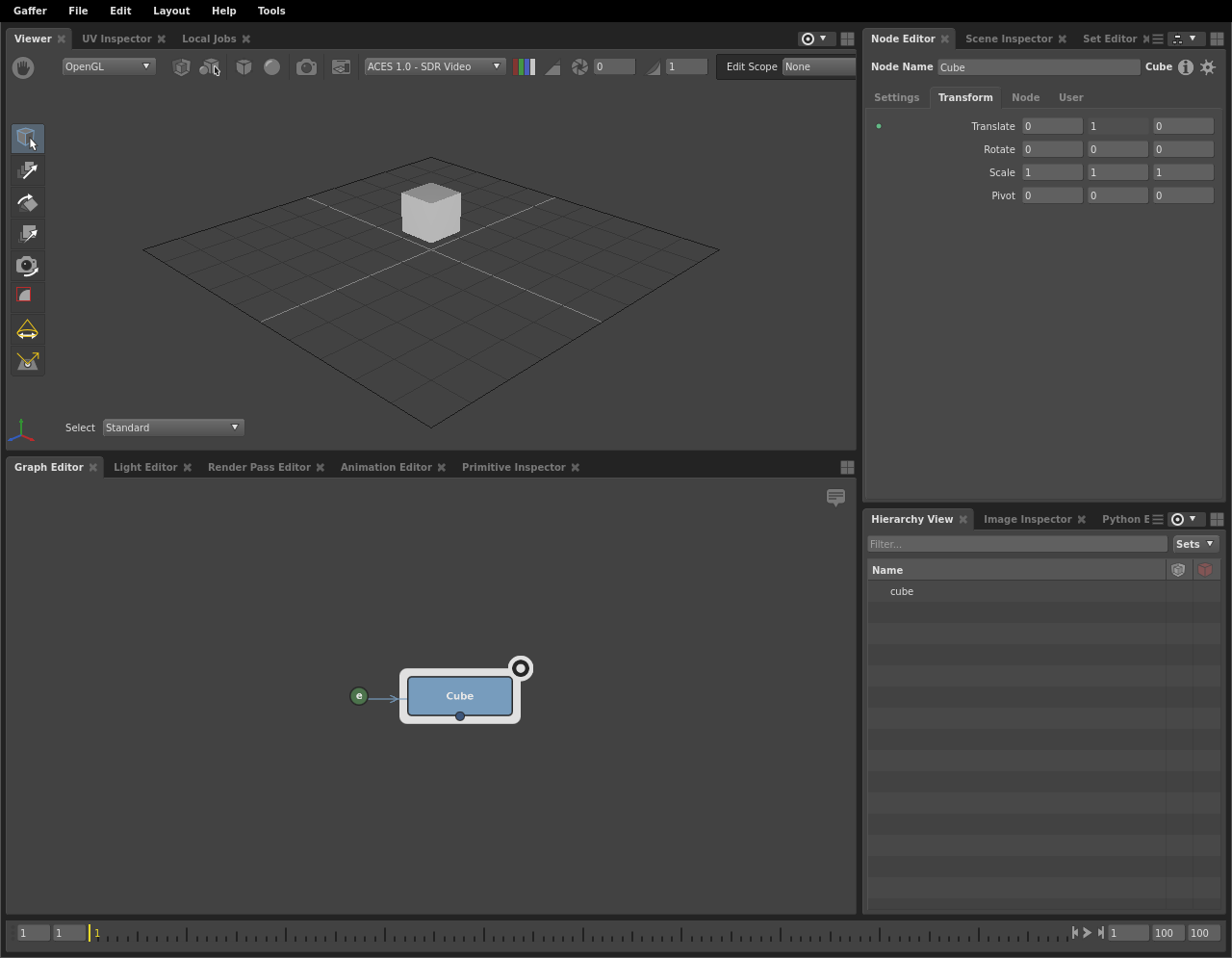
Task: Click the Sets button in Hierarchy View
Action: [1195, 544]
